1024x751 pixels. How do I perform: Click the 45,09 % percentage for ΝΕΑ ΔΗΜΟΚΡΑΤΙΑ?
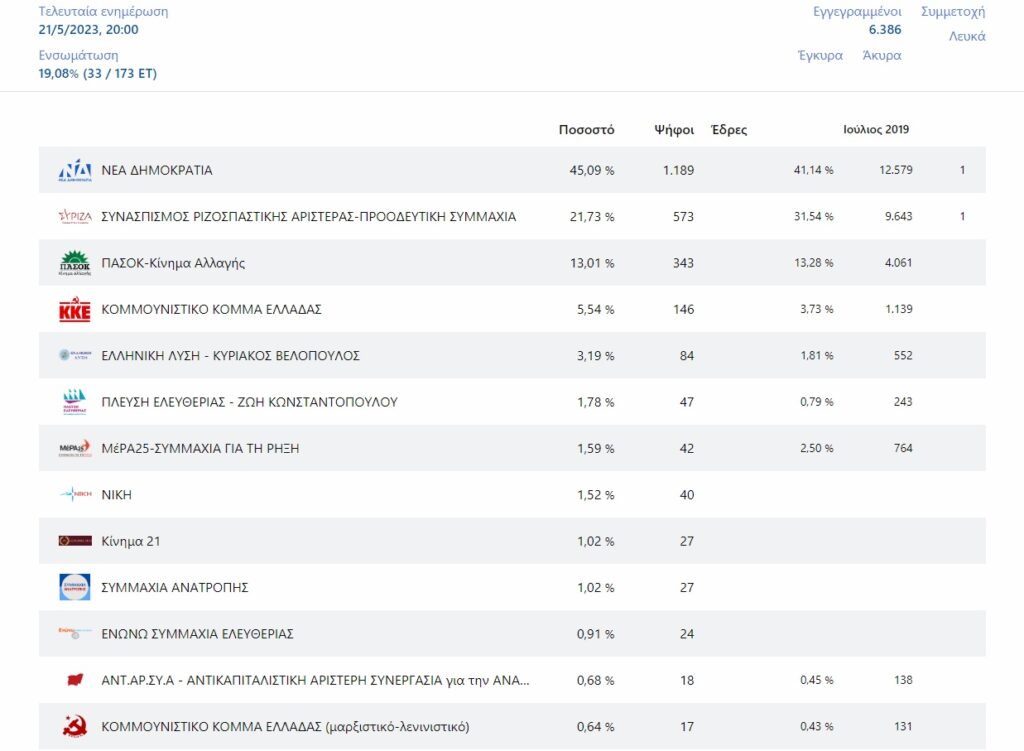click(592, 170)
